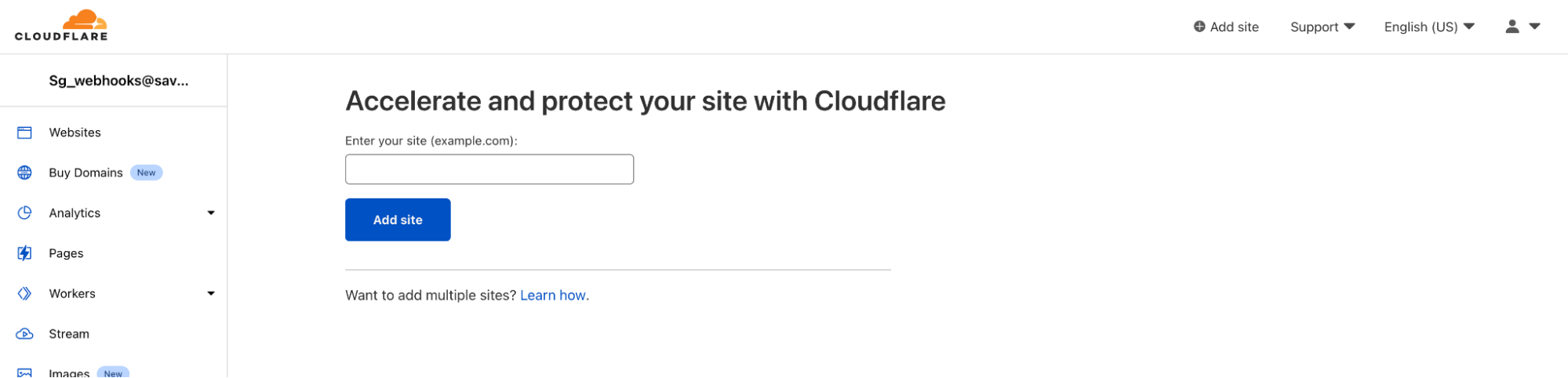Click the Images picture icon in sidebar
Image resolution: width=1568 pixels, height=378 pixels.
pyautogui.click(x=25, y=373)
